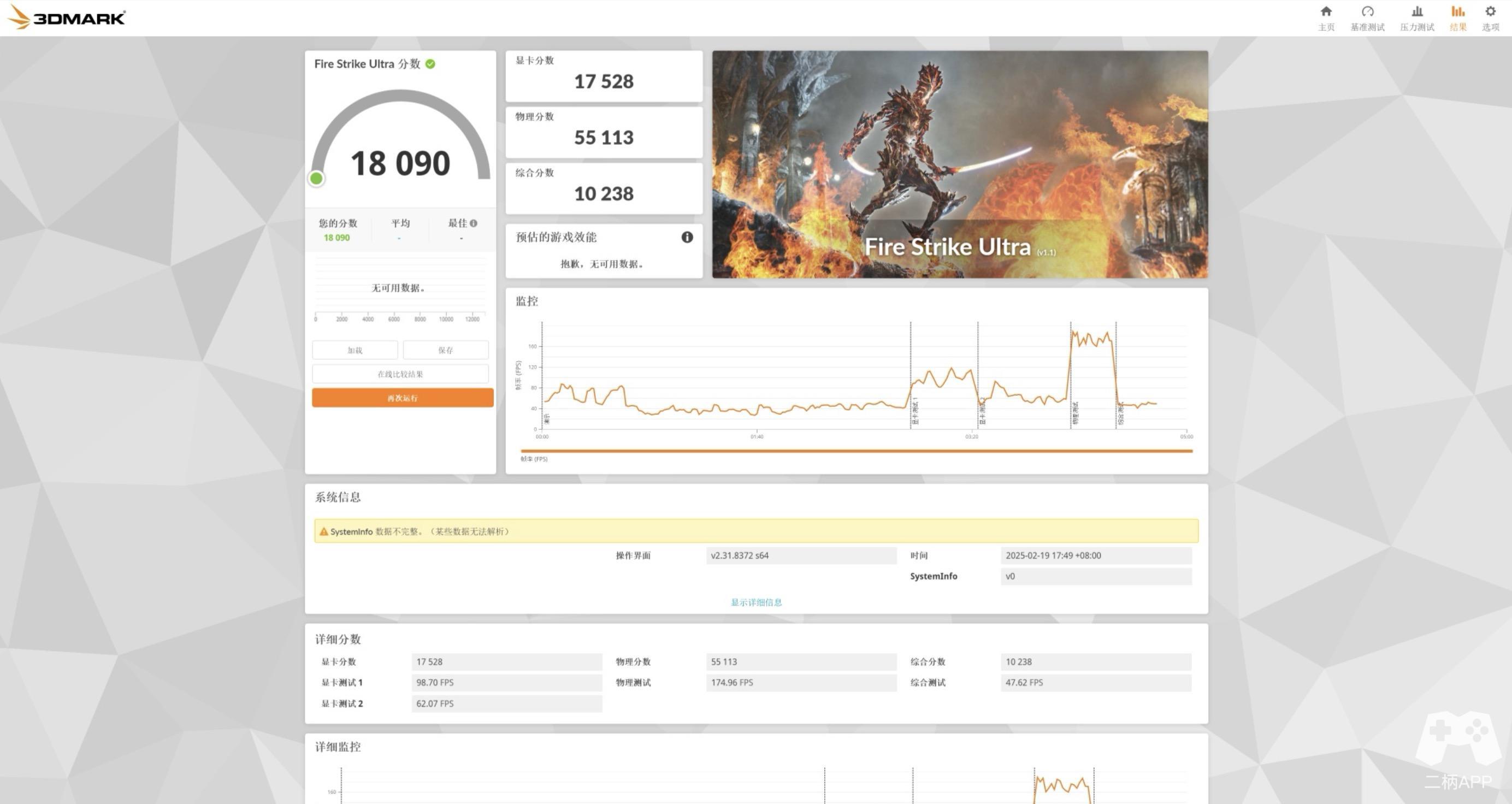Click the 3DMark logo
Image resolution: width=1512 pixels, height=804 pixels.
click(66, 17)
